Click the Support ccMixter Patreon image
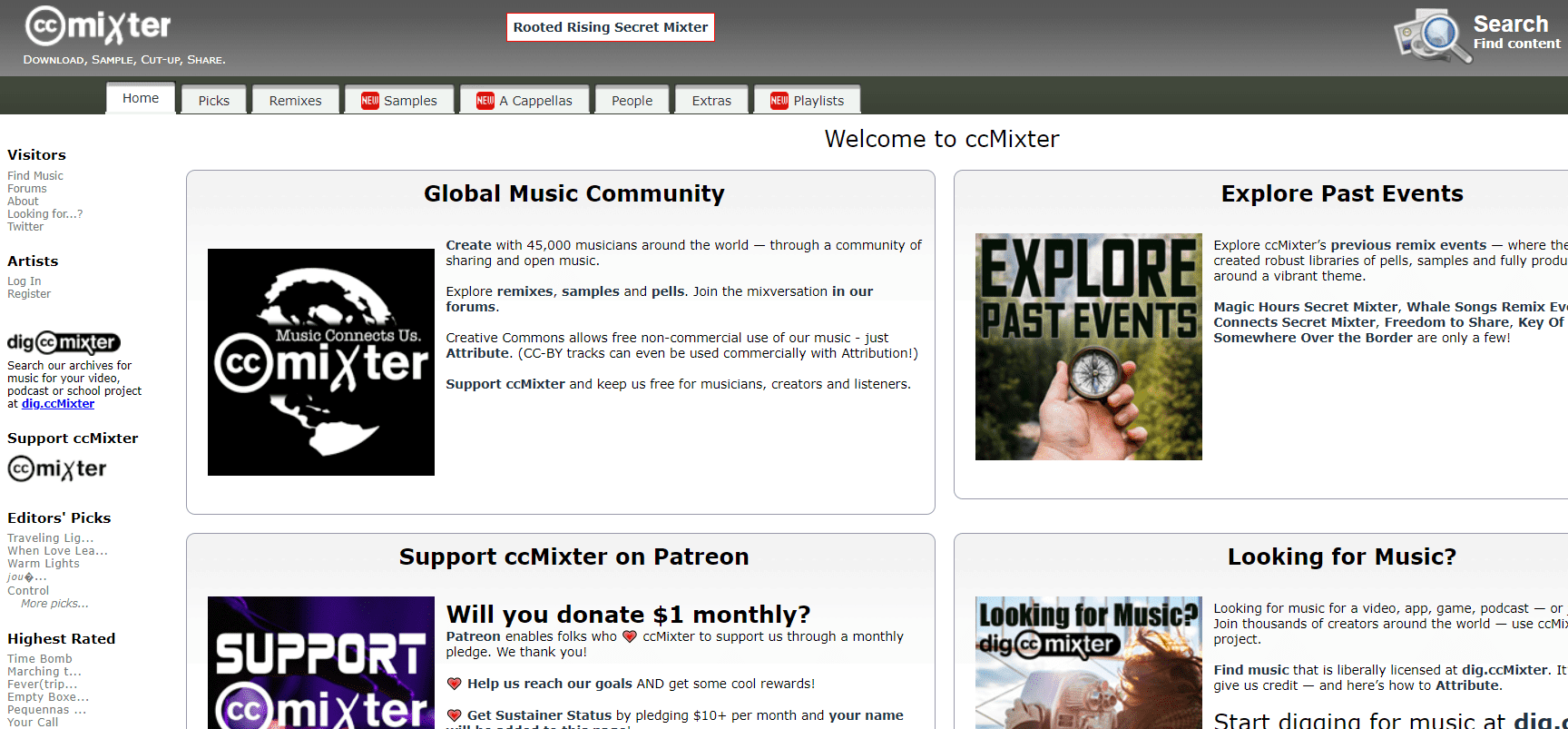This screenshot has height=729, width=1568. point(321,663)
